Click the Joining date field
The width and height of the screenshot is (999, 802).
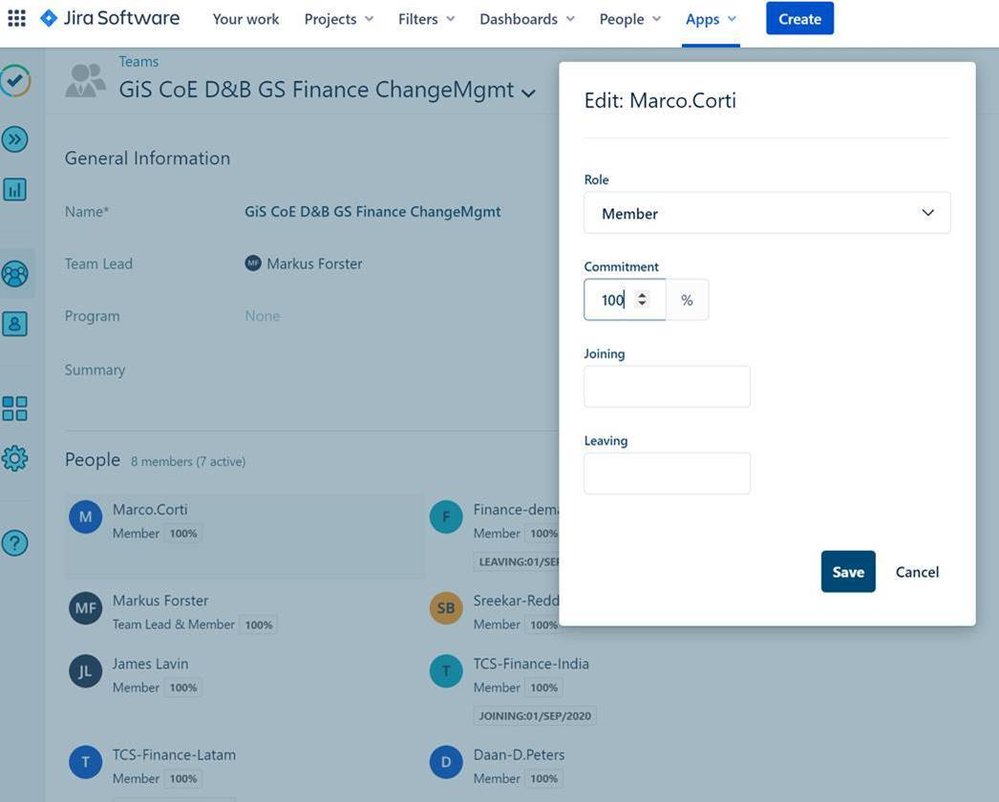pos(667,386)
